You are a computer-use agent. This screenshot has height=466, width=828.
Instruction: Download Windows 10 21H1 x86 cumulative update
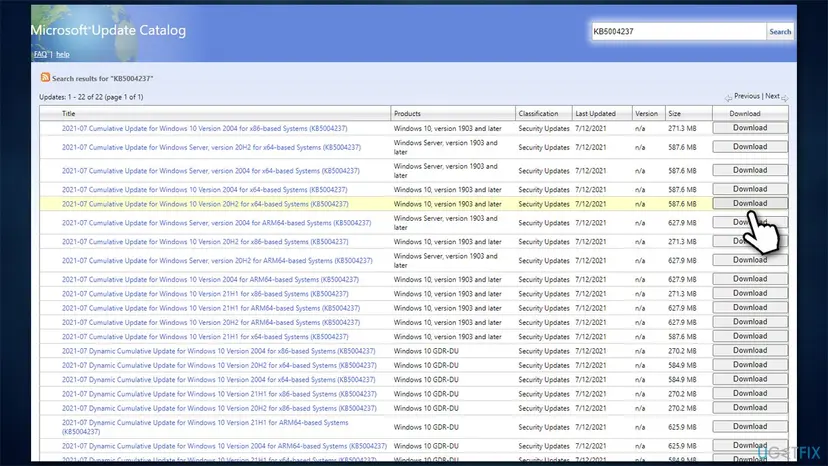click(x=750, y=293)
